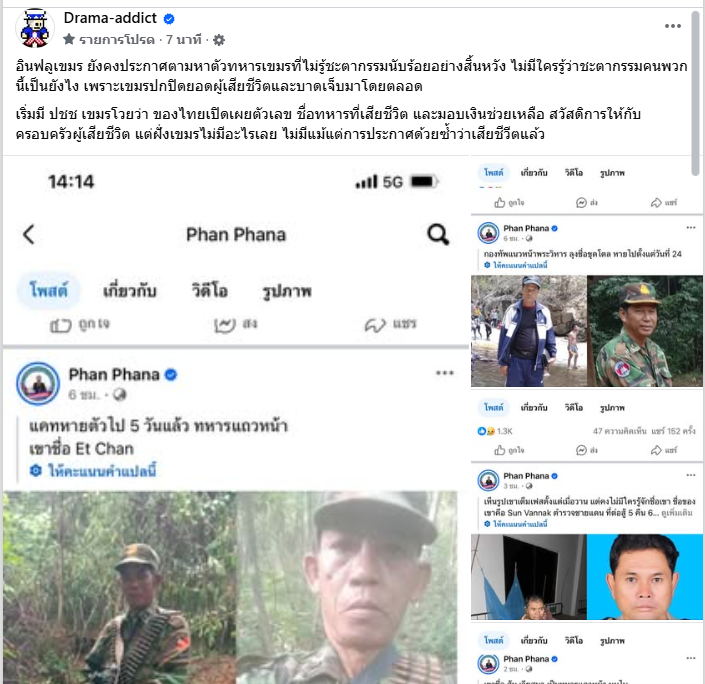Viewport: 705px width, 684px height.
Task: Expand ดูเพิ่มเติม on Sun Vannak post
Action: [677, 513]
